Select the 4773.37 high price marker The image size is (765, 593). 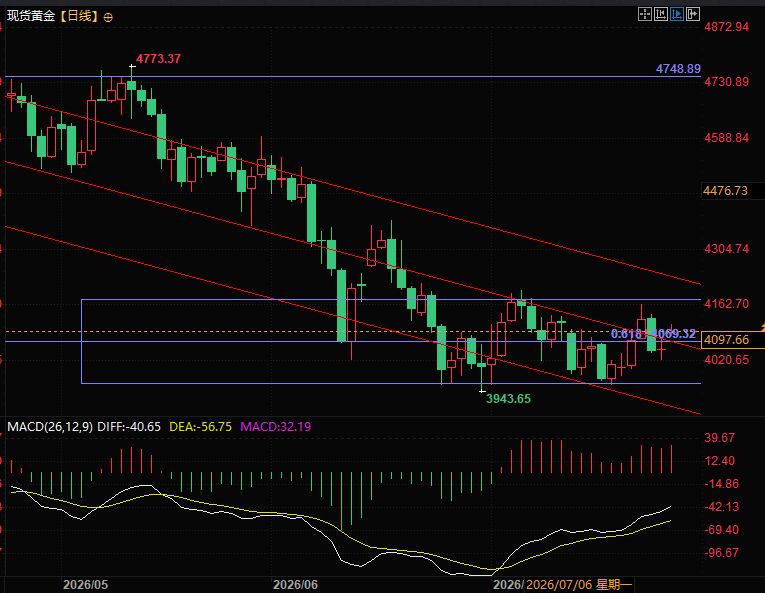159,59
